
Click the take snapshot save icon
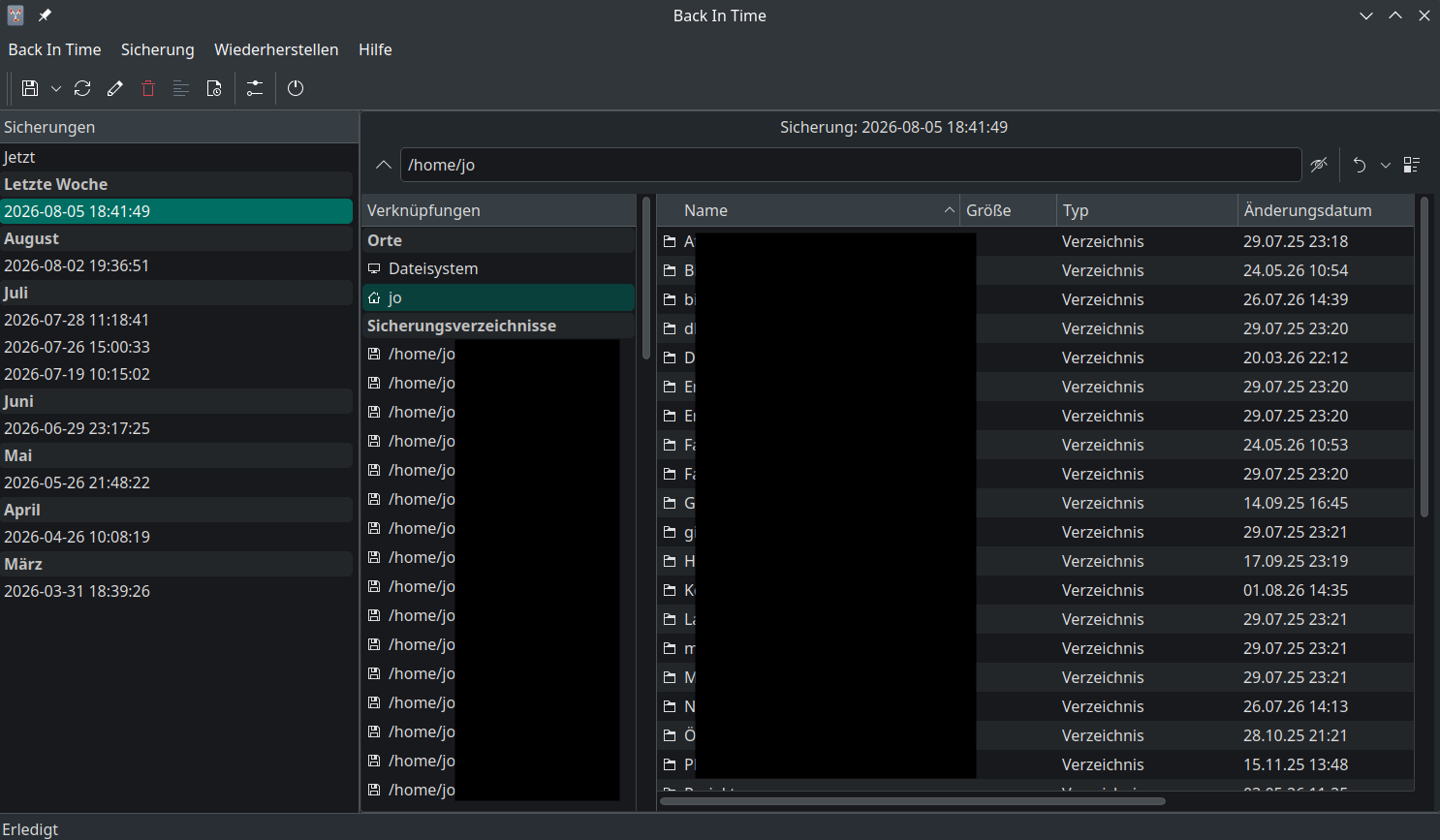(x=30, y=88)
